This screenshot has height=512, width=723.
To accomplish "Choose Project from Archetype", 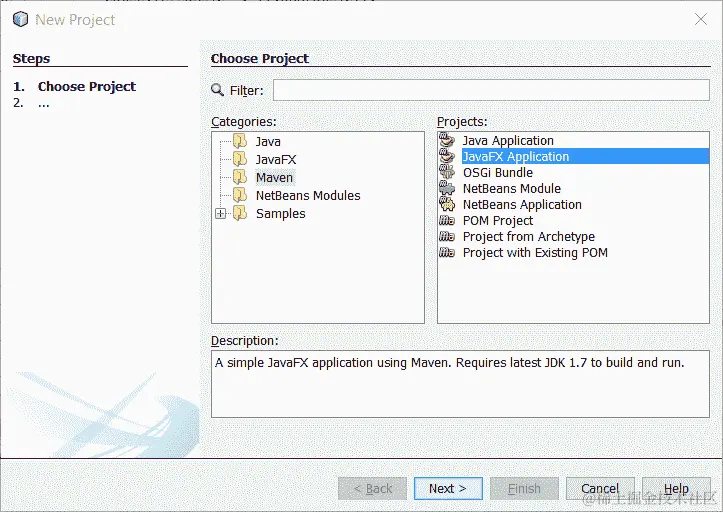I will click(529, 237).
